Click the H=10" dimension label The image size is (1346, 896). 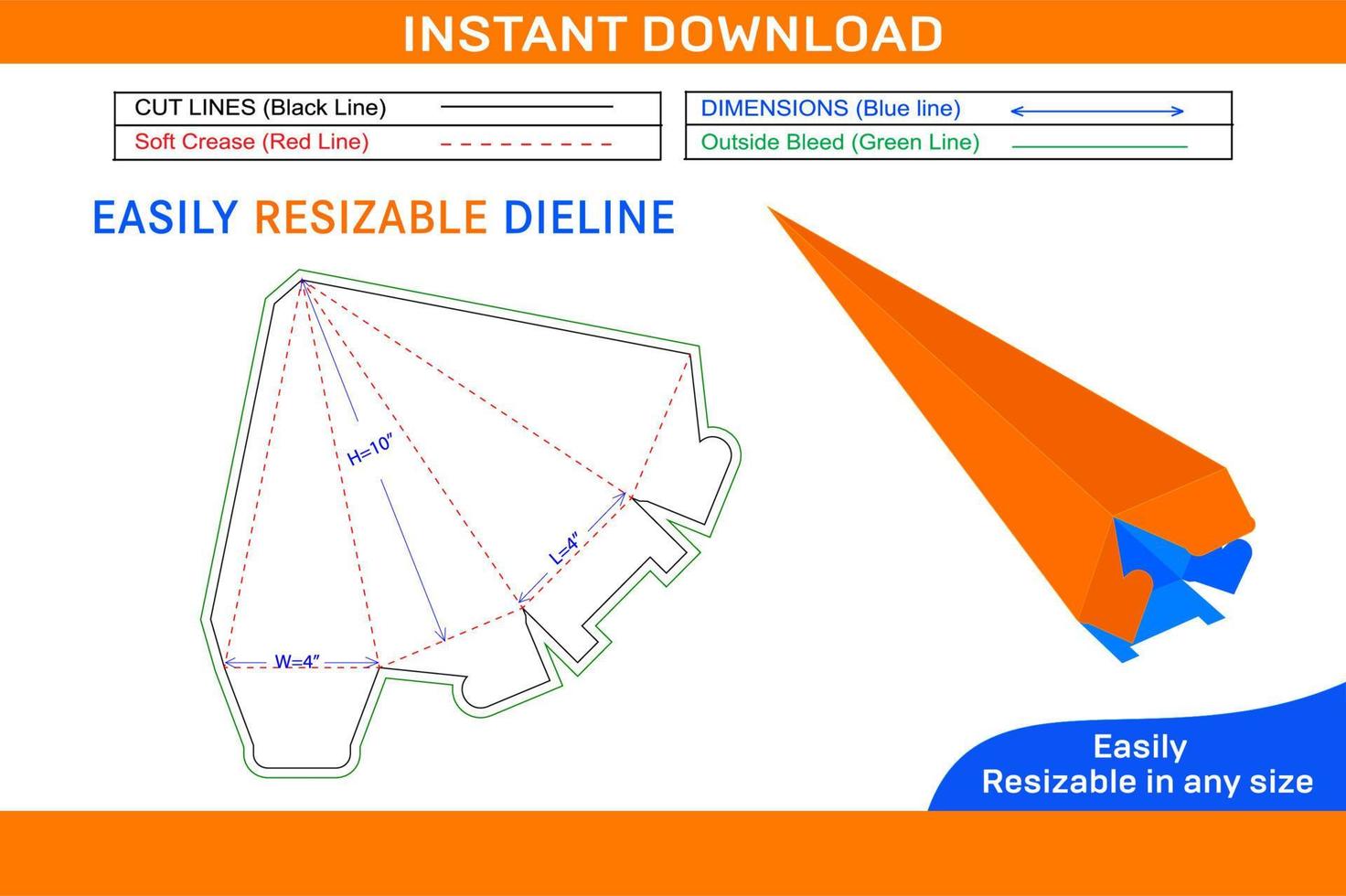369,449
